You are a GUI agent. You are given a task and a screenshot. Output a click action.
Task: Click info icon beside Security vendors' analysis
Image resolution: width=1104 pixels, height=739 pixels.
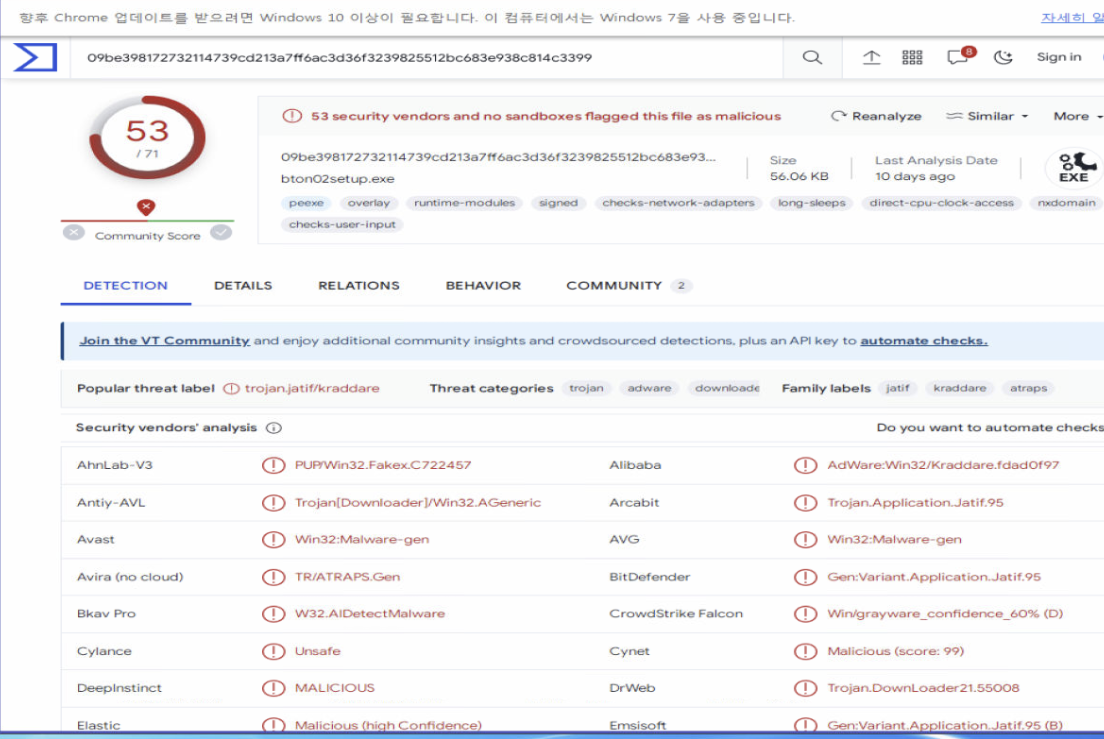pos(274,428)
